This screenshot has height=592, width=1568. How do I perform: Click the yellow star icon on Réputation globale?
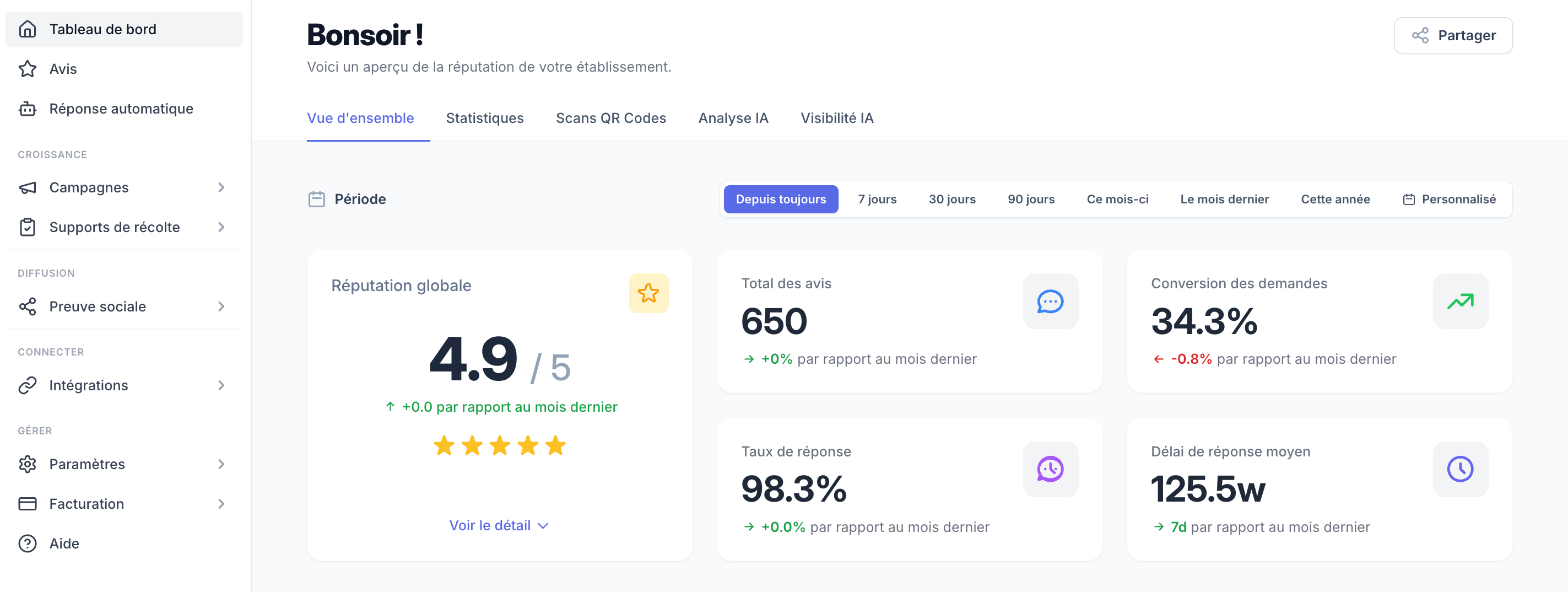coord(648,293)
